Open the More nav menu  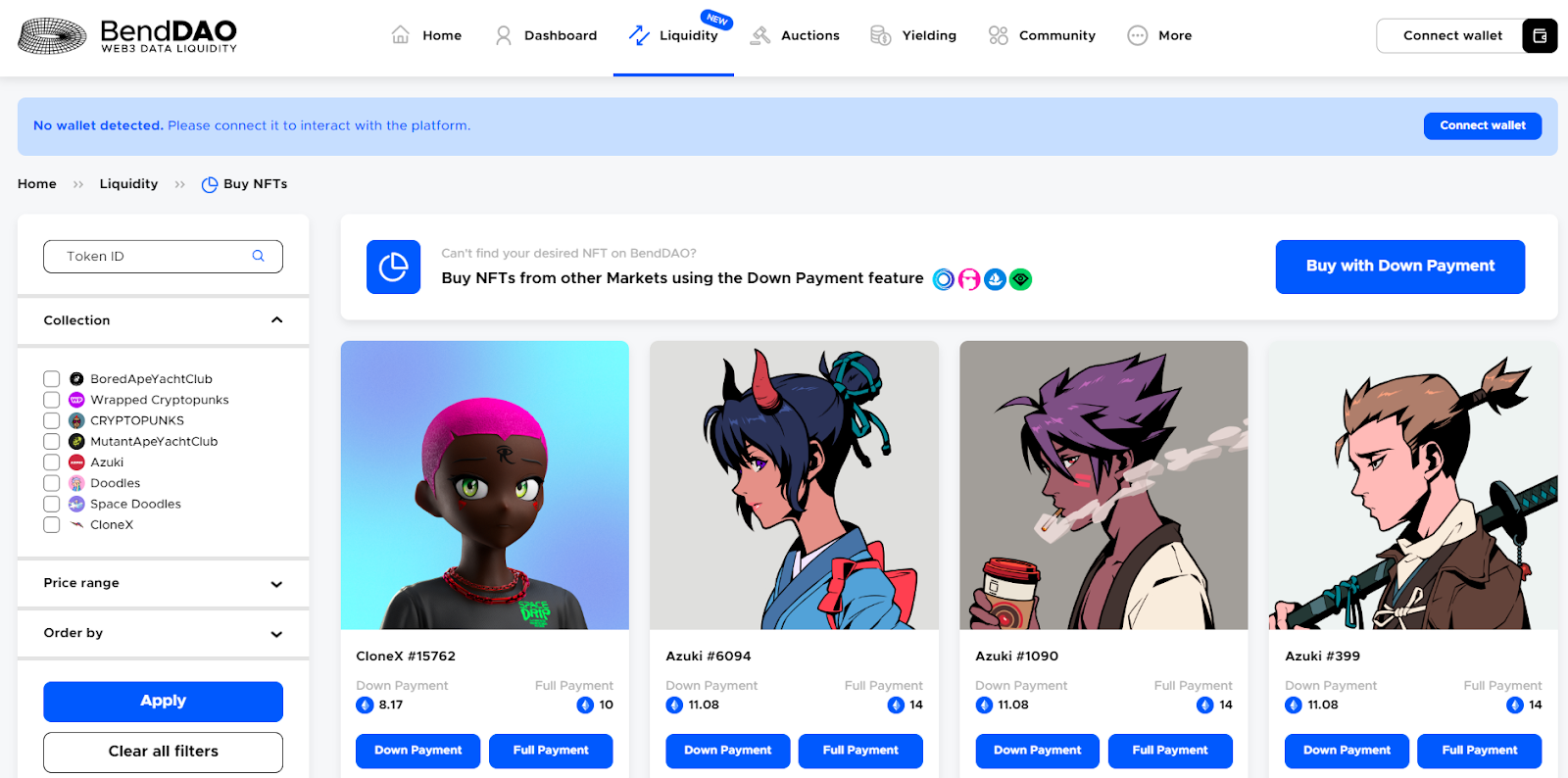click(x=1160, y=35)
